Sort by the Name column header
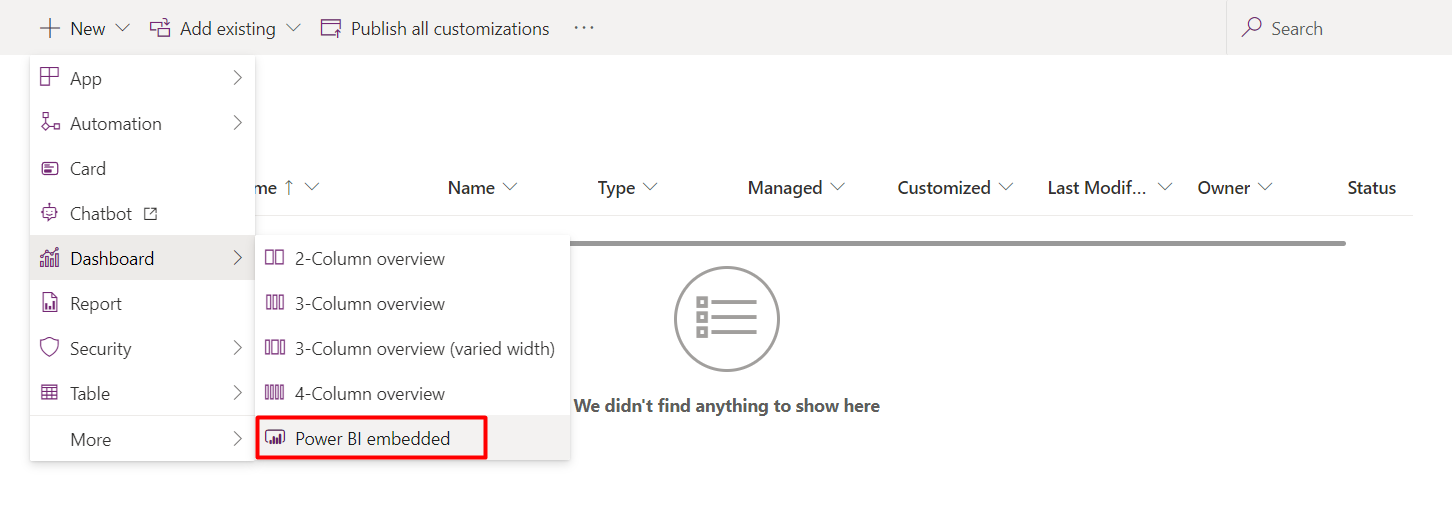Image resolution: width=1452 pixels, height=513 pixels. coord(471,187)
